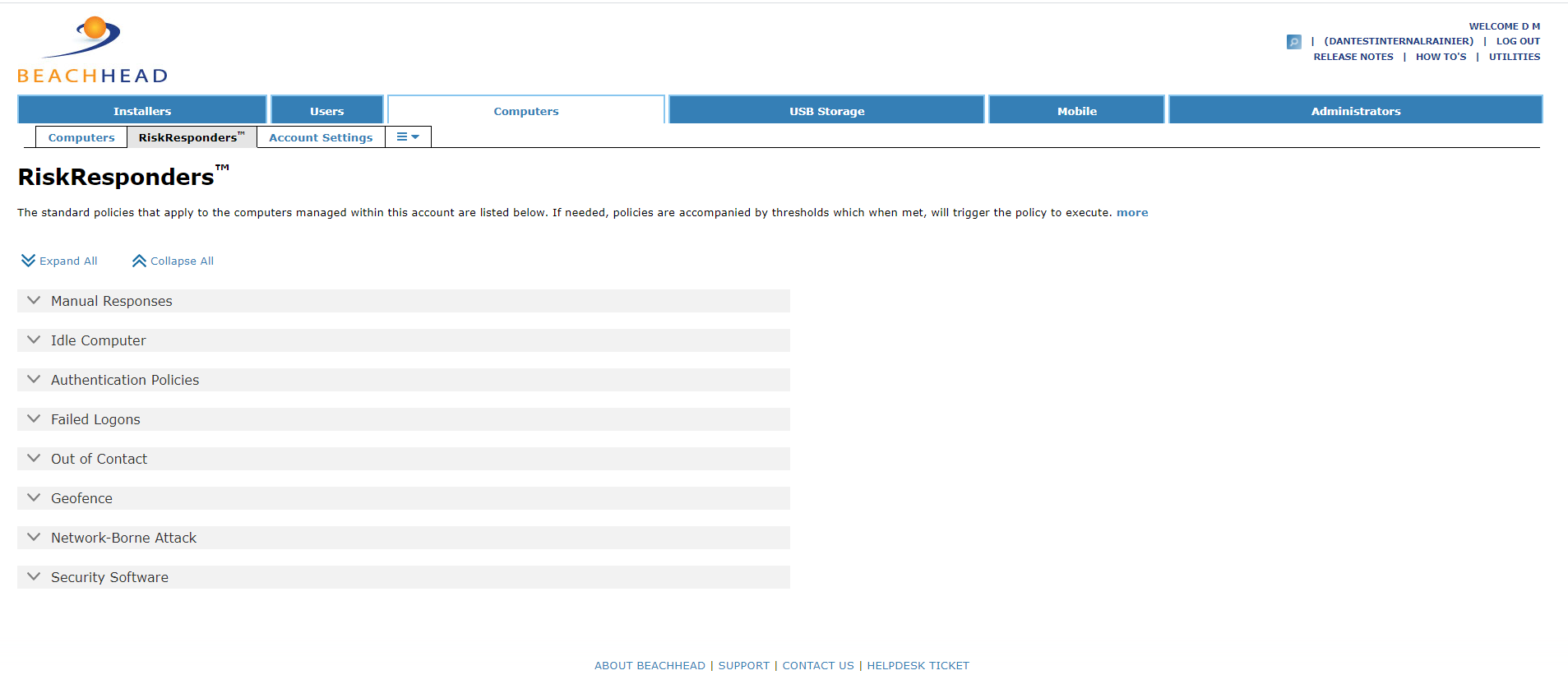Screen dimensions: 1568x675
Task: Click the 'Idle Computer' section title
Action: click(99, 340)
